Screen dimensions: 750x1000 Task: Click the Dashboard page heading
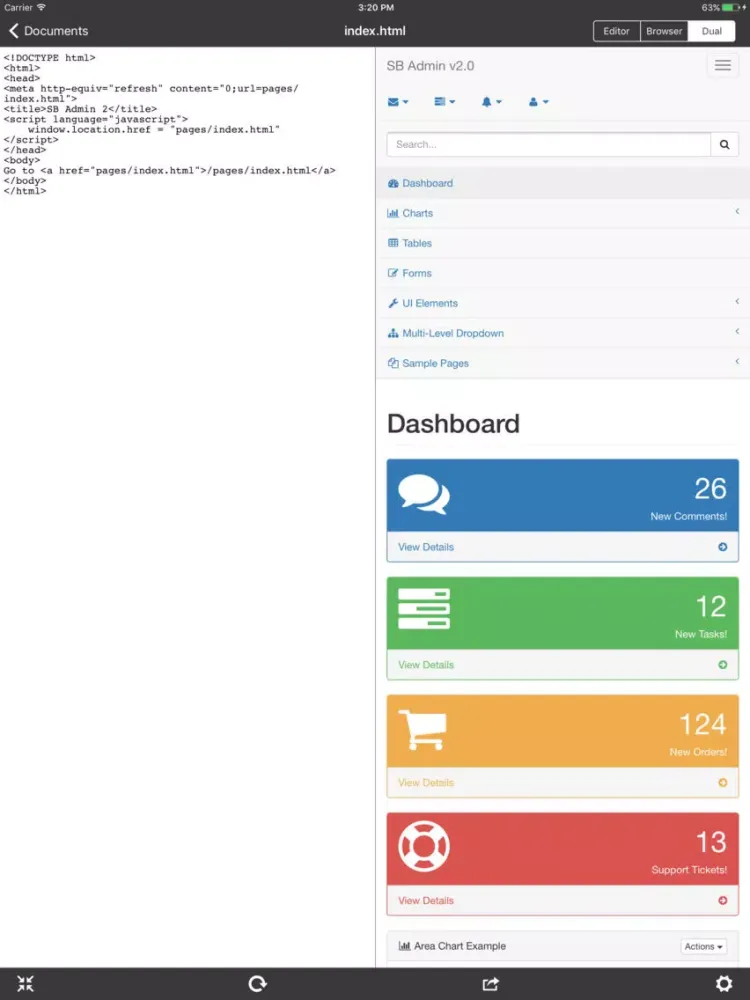click(x=453, y=424)
